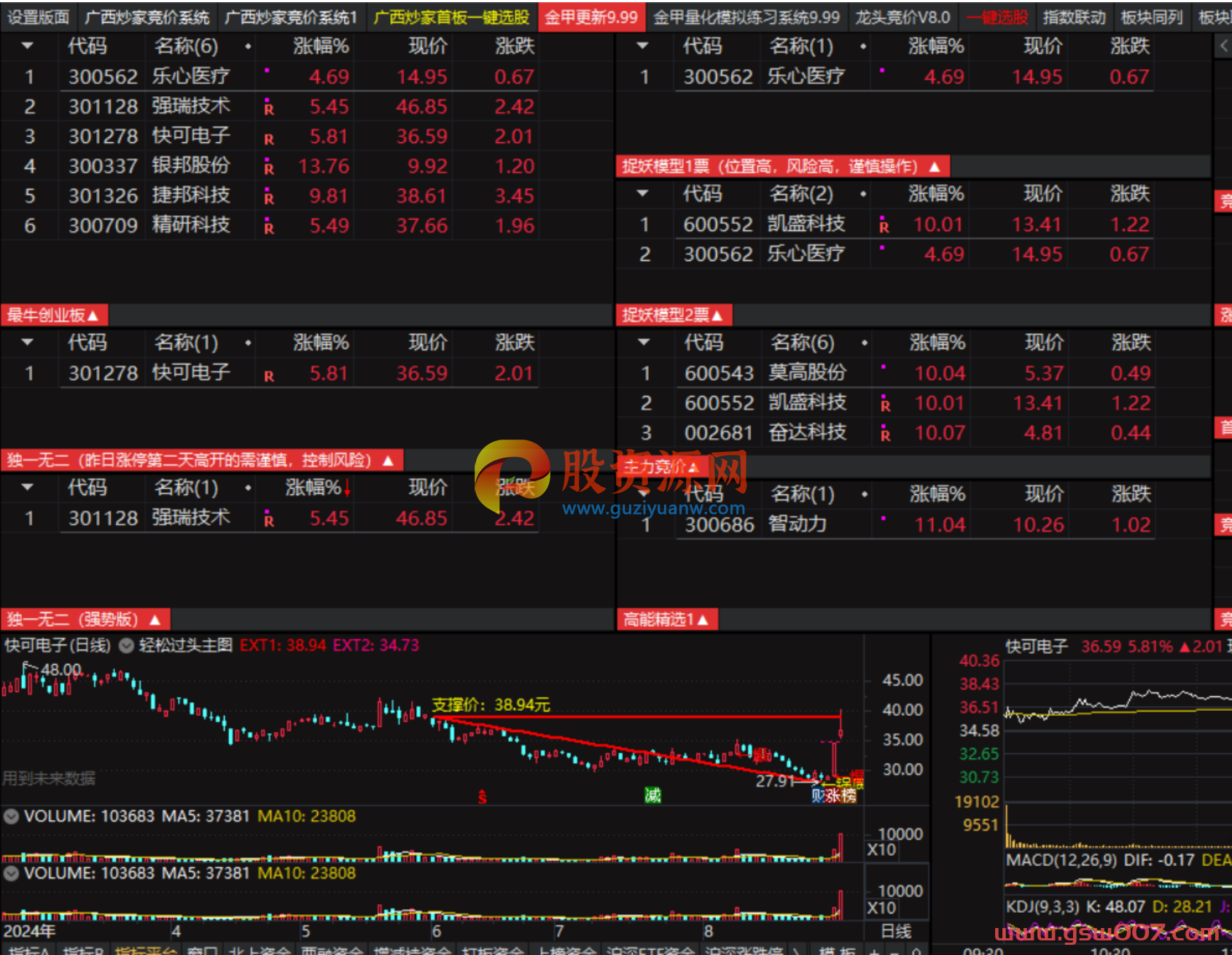Click the 快可电子(日线) chart title
Viewport: 1232px width, 955px height.
pos(57,645)
